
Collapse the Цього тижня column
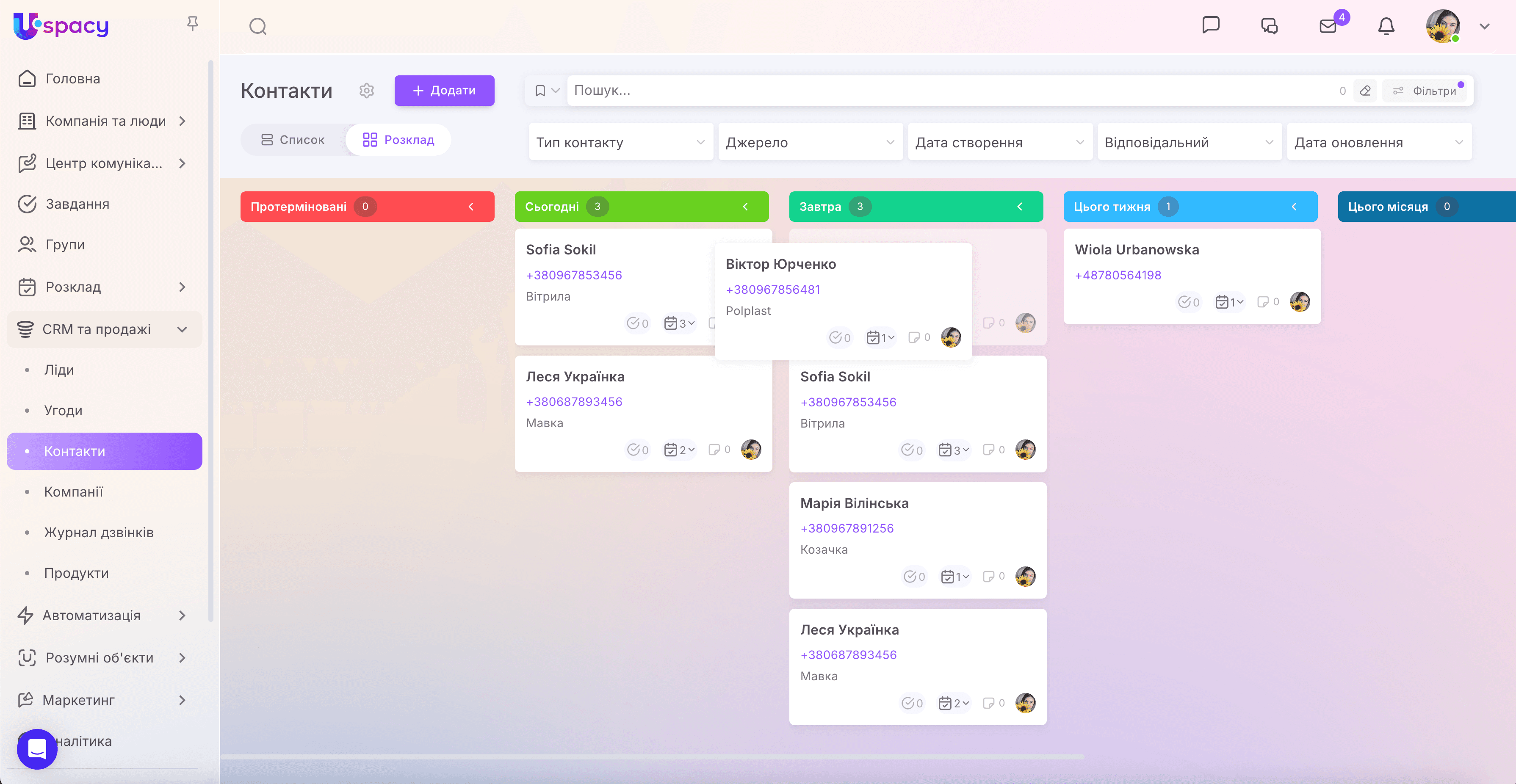(x=1294, y=207)
